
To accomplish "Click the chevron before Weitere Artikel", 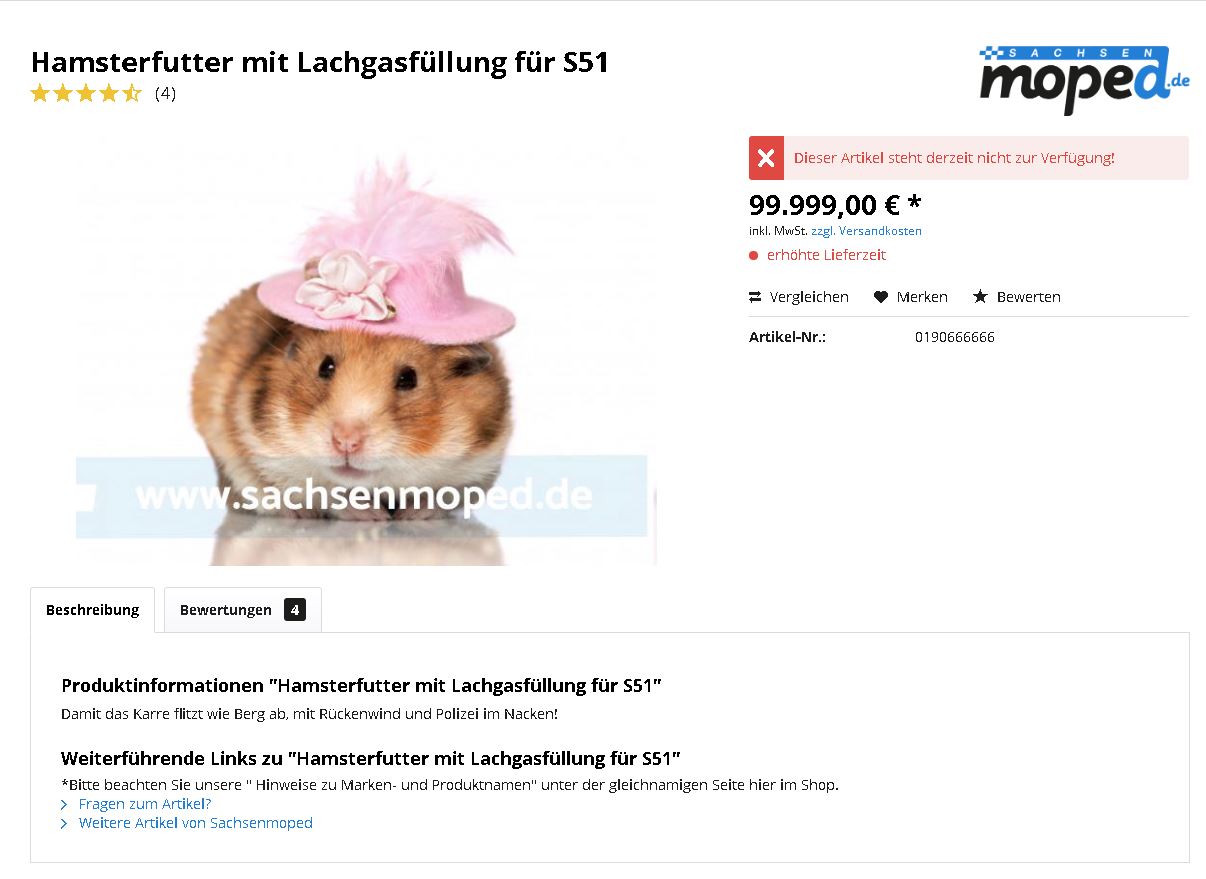I will 65,823.
